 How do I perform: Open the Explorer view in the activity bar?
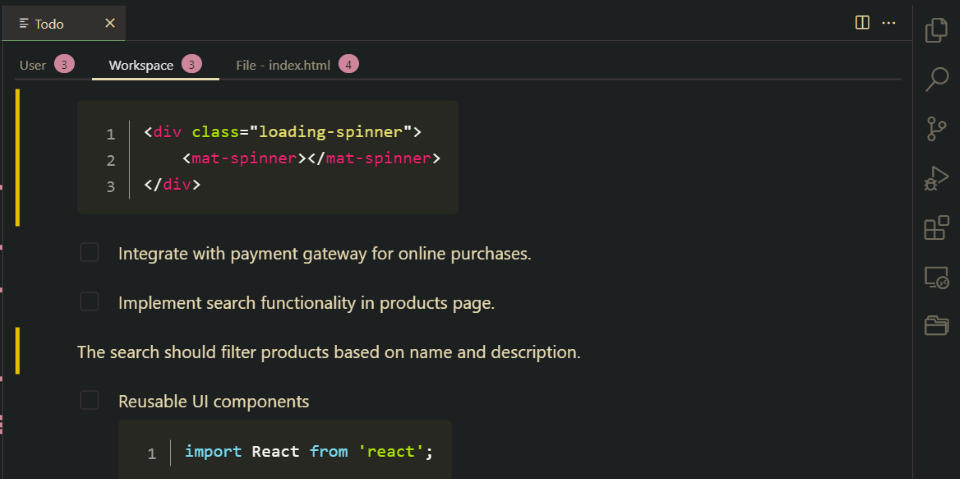coord(936,31)
